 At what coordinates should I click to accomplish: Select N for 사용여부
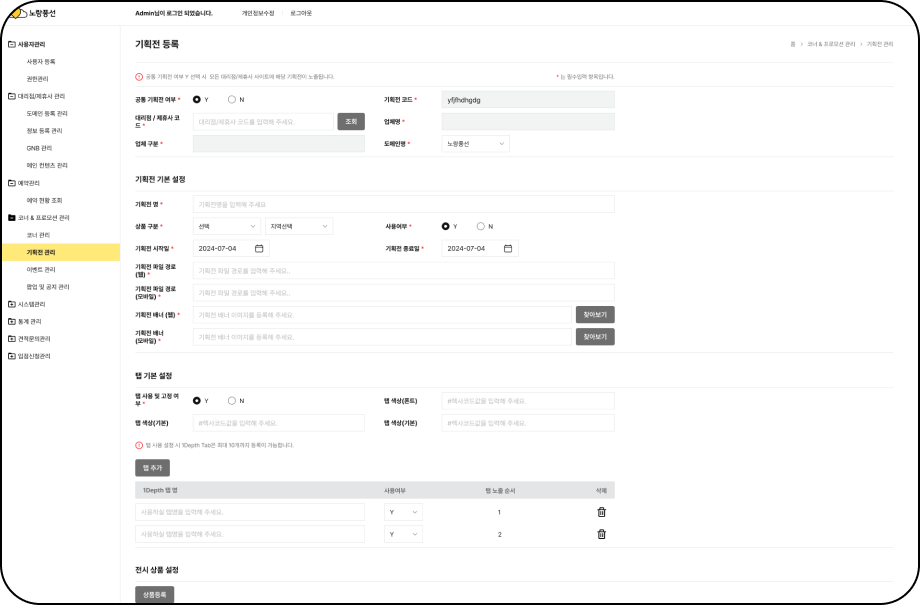(x=481, y=226)
